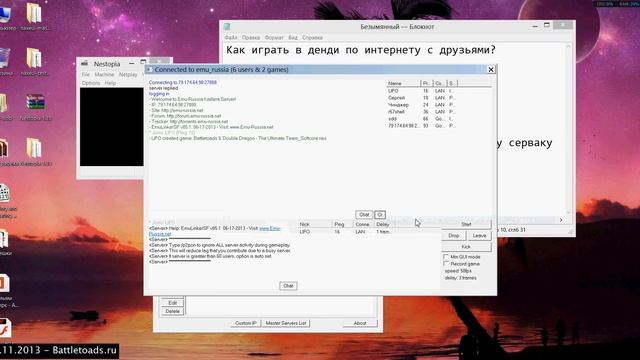The width and height of the screenshot is (640, 360).
Task: Maximize the Notepad window
Action: click(547, 25)
